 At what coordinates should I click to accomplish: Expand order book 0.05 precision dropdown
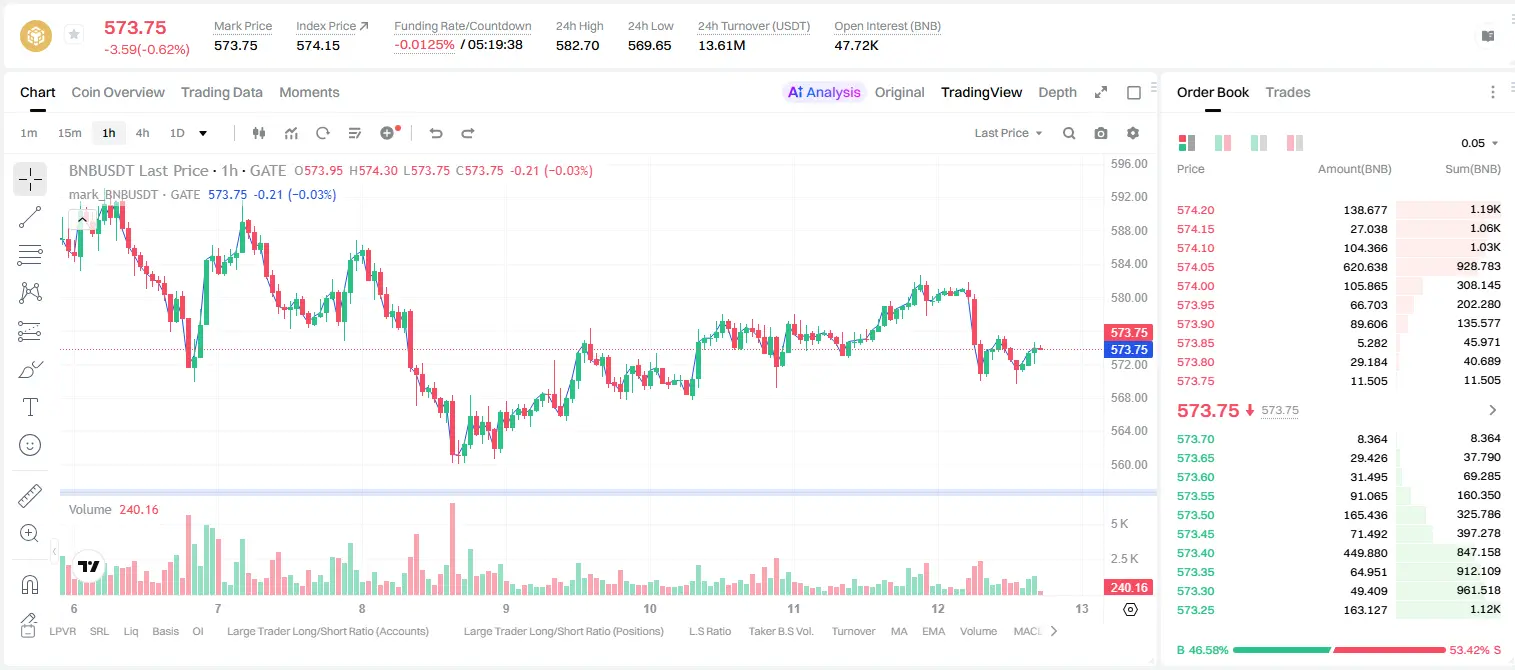pos(1480,143)
